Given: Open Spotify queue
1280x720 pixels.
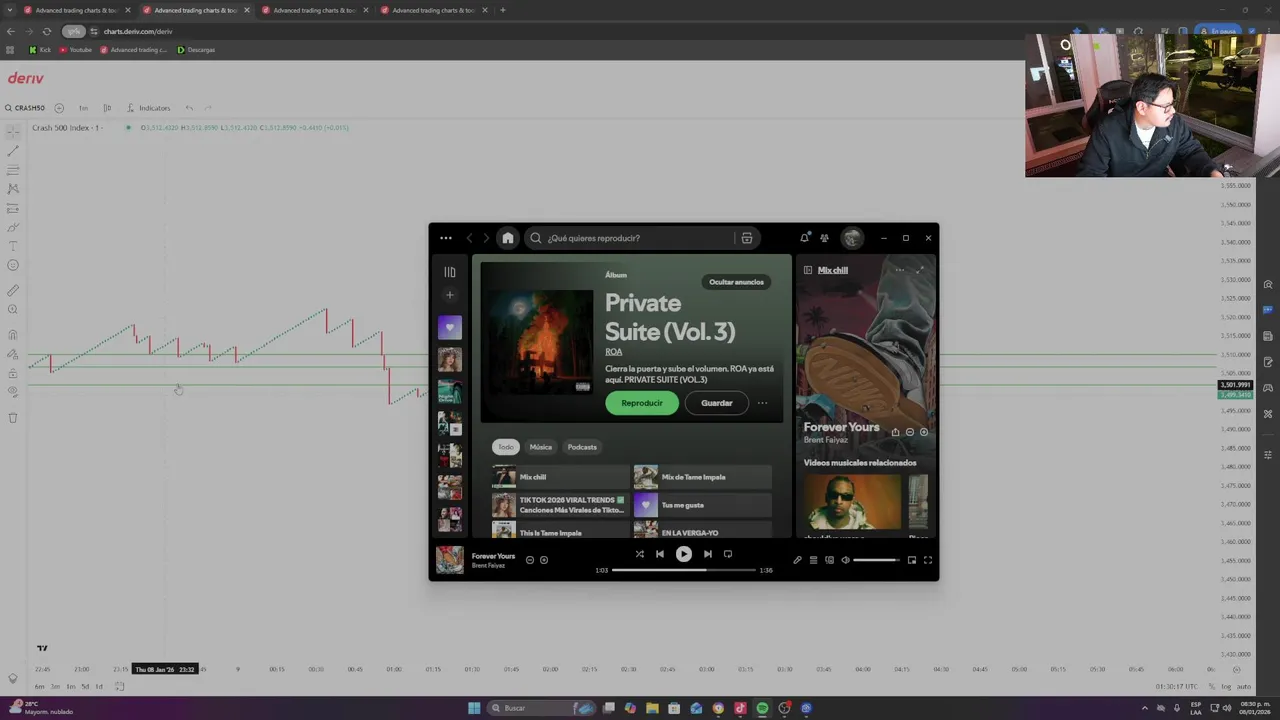Looking at the screenshot, I should point(813,560).
